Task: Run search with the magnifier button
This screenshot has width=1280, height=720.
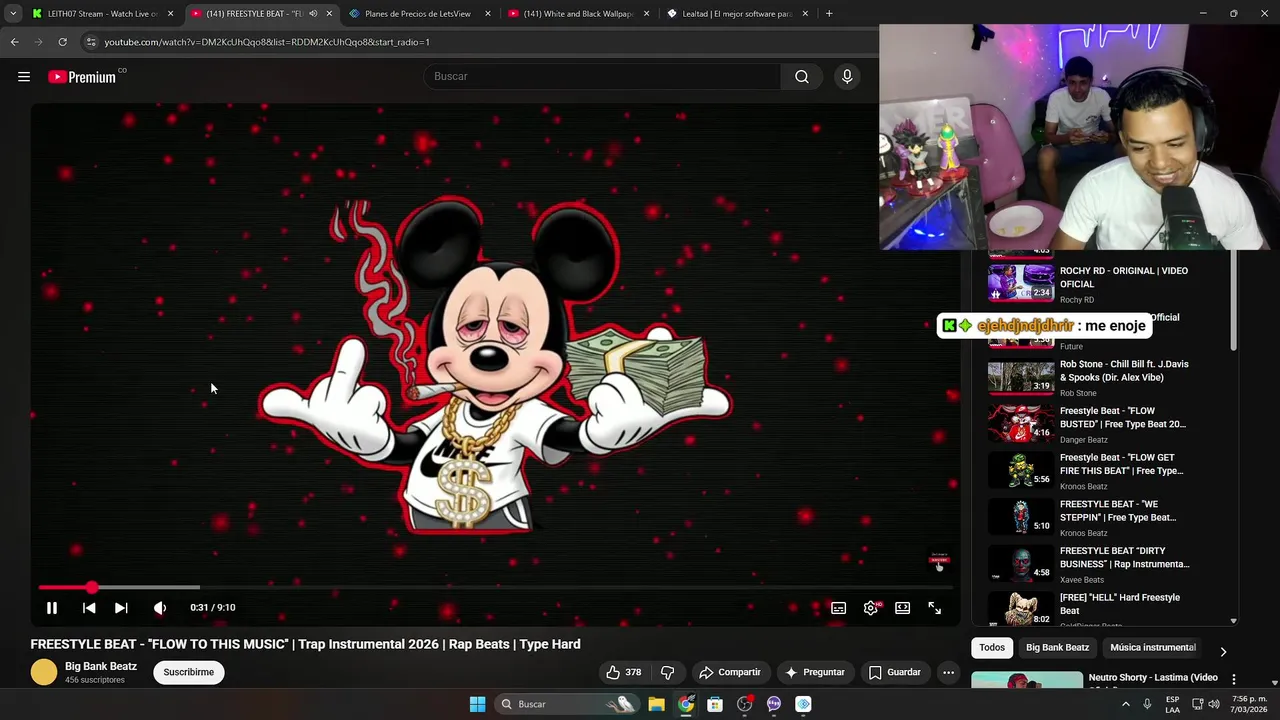Action: tap(802, 76)
